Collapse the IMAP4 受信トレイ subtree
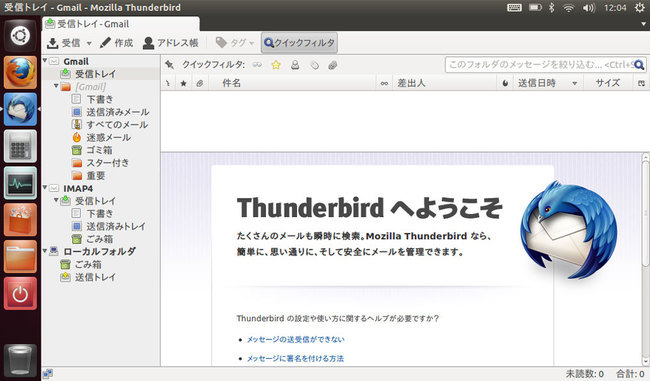 [56, 201]
